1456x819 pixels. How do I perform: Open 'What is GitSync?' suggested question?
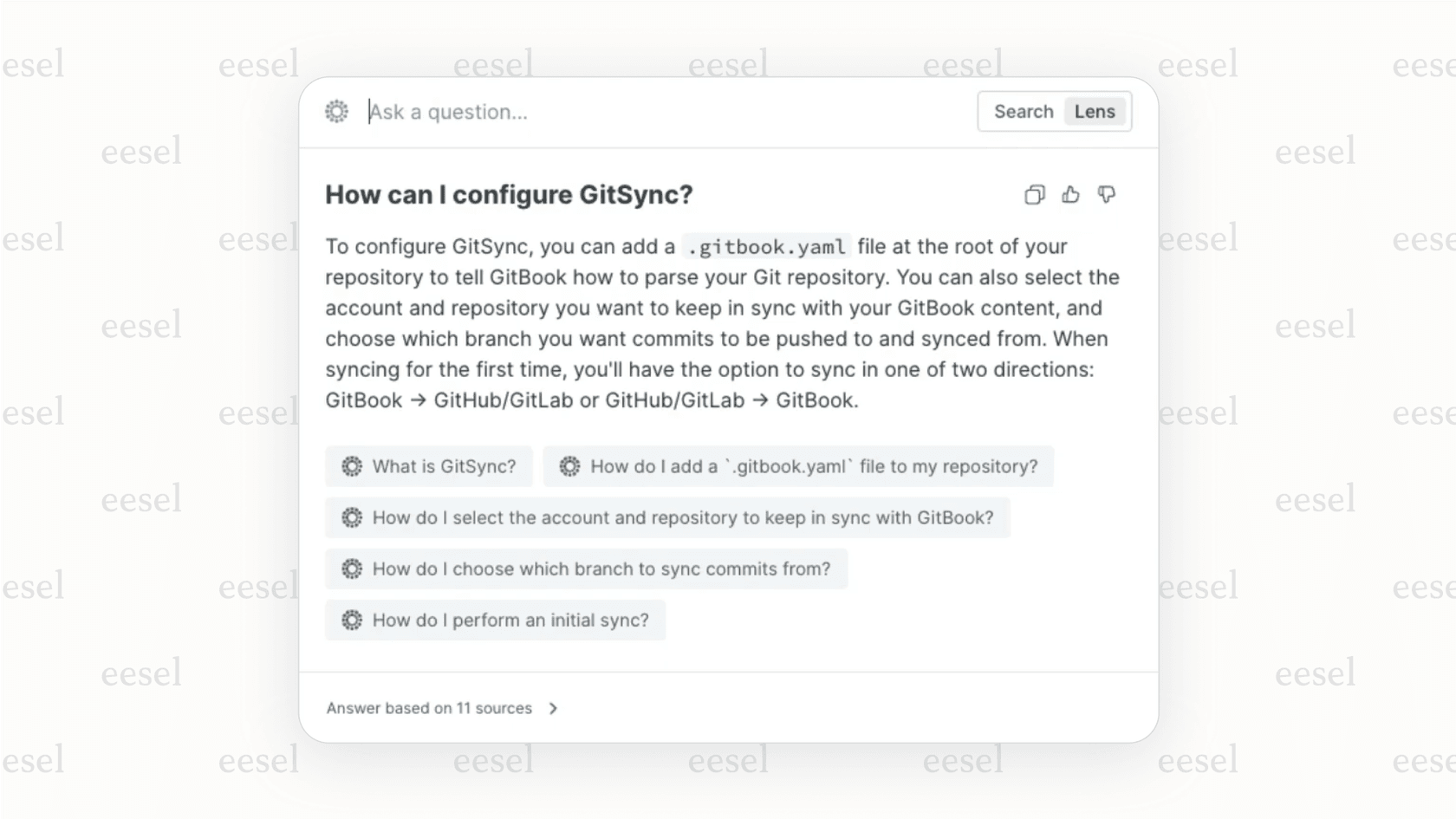[x=429, y=466]
